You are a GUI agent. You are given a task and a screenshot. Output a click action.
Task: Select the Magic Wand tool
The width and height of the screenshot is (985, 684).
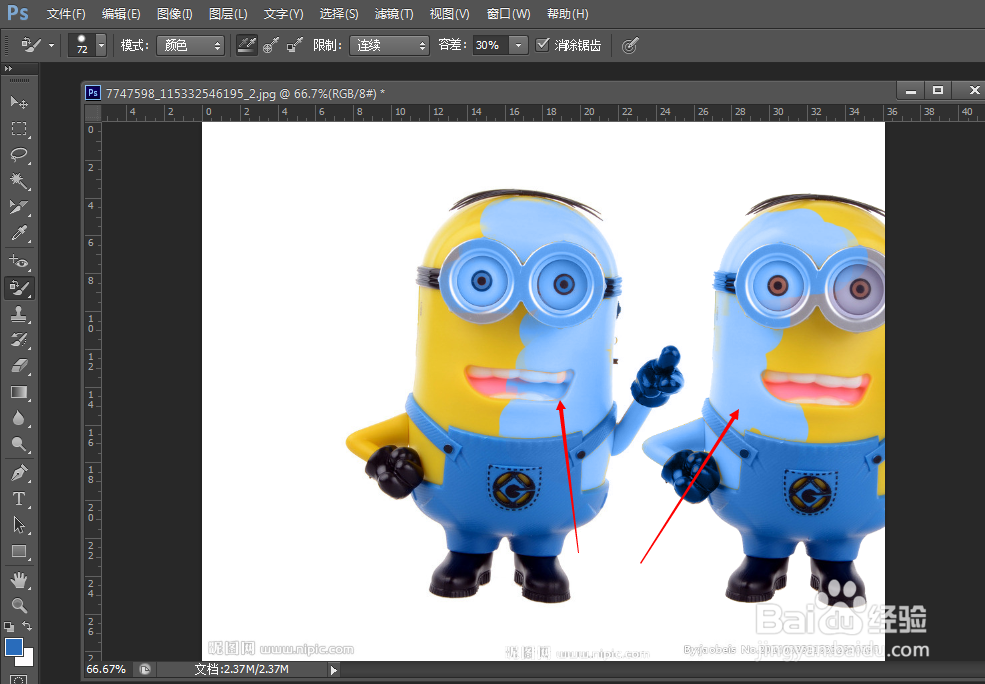(x=19, y=181)
